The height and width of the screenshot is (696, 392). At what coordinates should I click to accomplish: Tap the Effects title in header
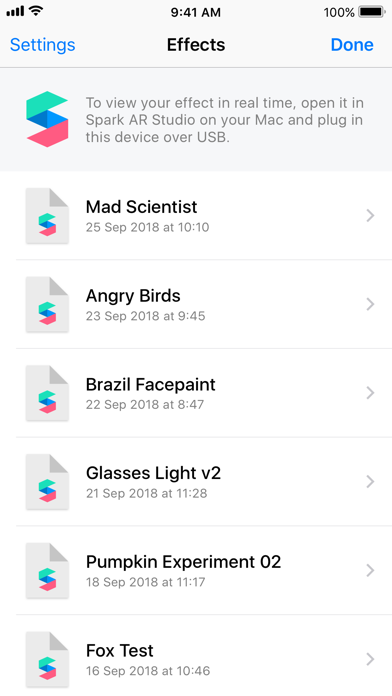(x=196, y=45)
